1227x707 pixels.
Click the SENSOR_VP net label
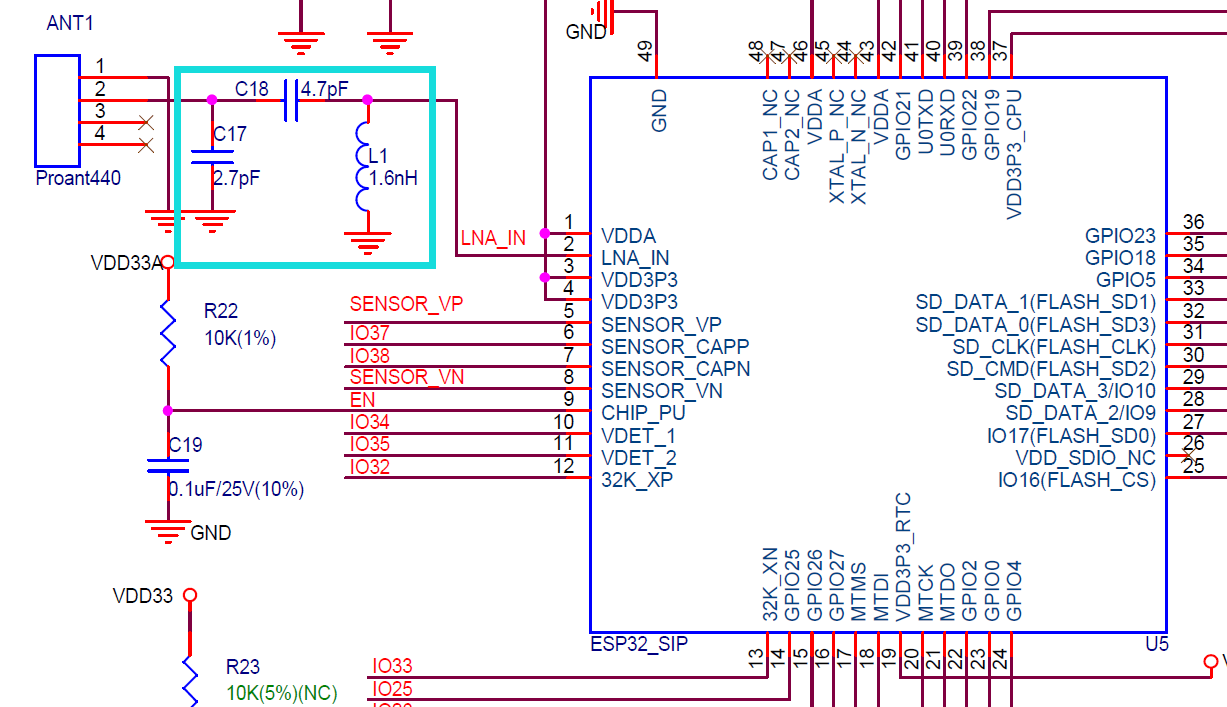406,305
